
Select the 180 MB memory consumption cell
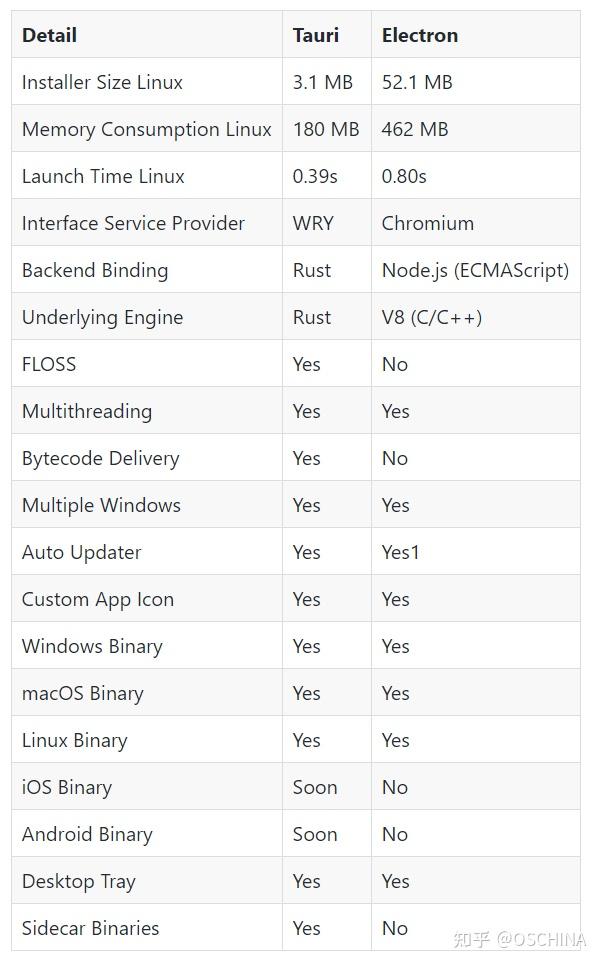(x=325, y=129)
